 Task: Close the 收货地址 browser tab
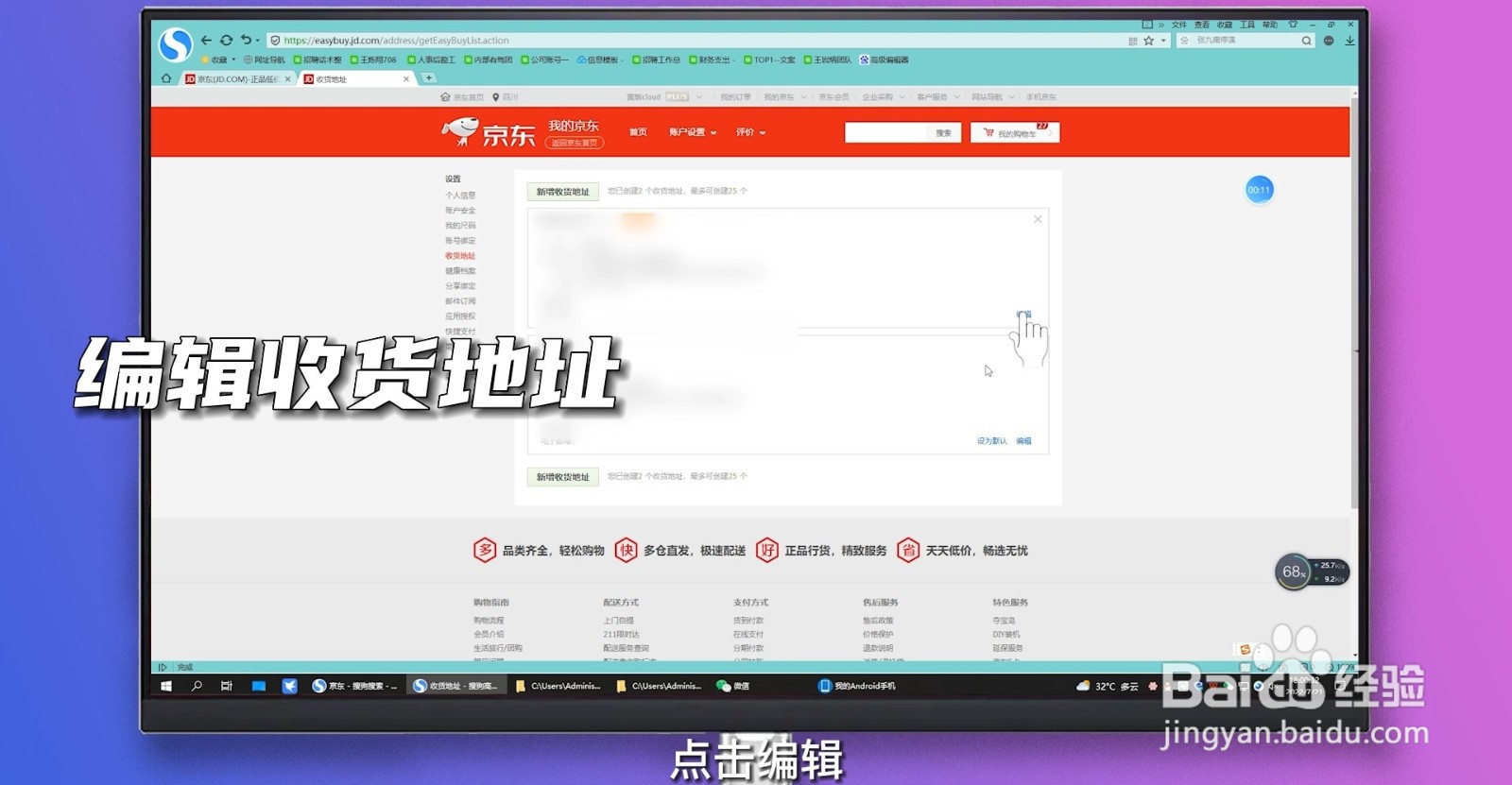coord(406,79)
